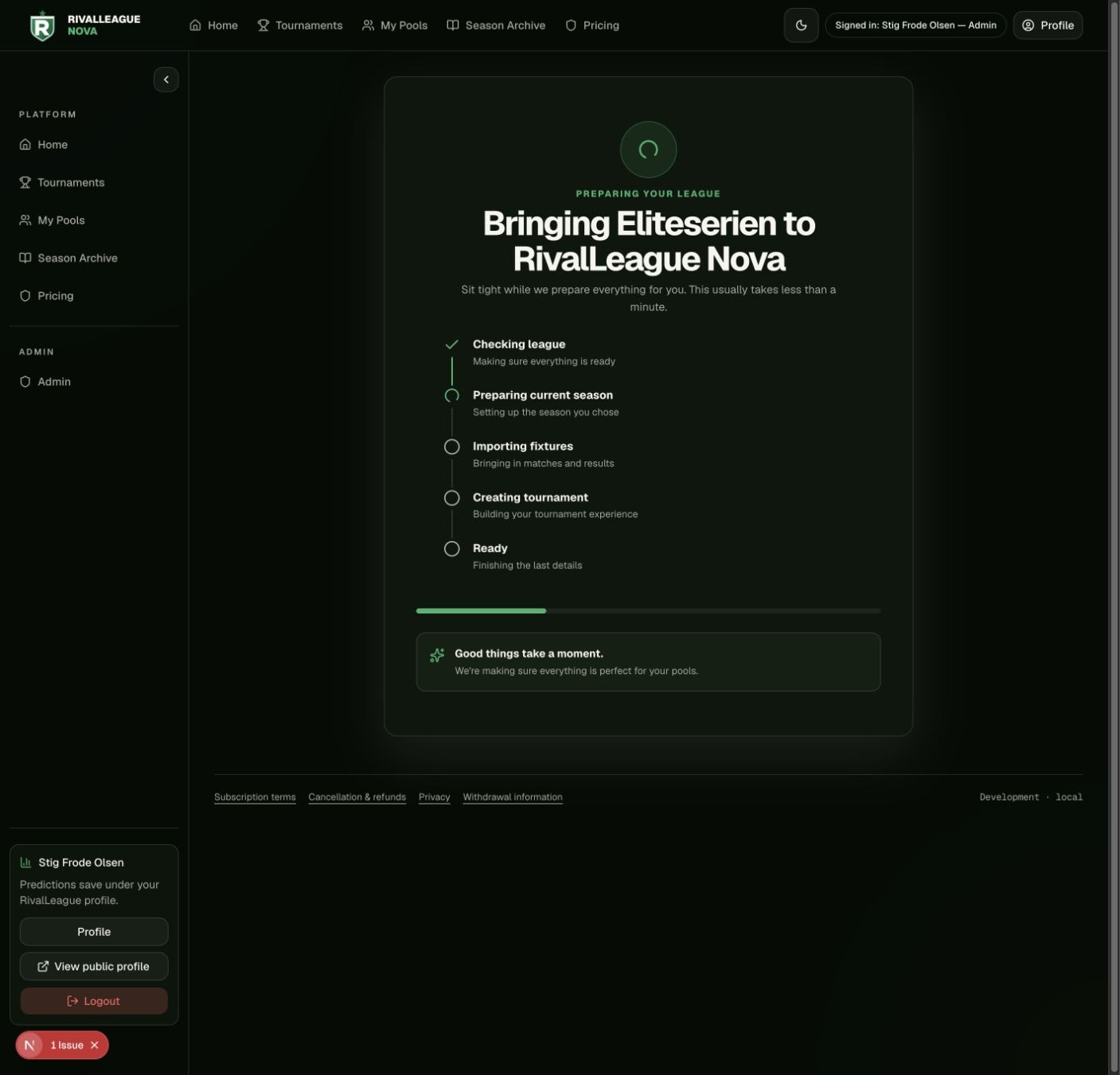Collapse the sidebar with the chevron button
Screen dimensions: 1120x1075
[166, 80]
